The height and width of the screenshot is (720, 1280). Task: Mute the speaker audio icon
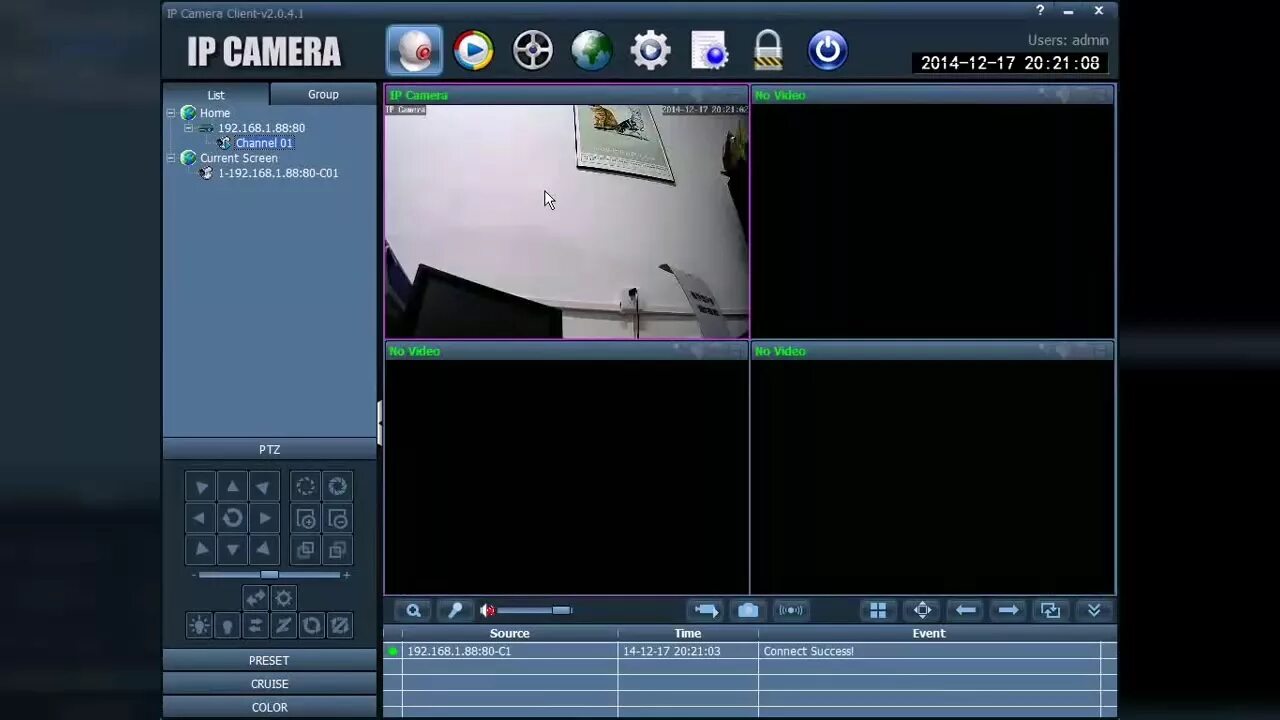[487, 610]
